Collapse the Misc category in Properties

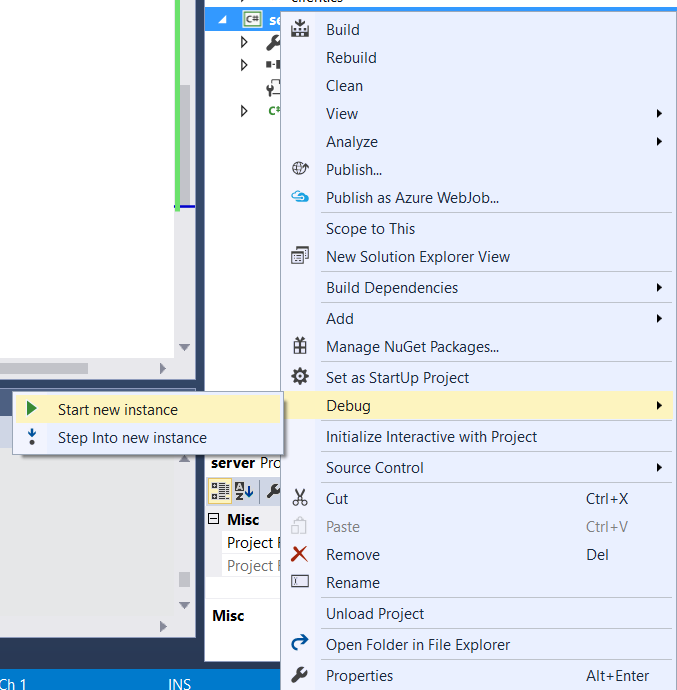(213, 519)
